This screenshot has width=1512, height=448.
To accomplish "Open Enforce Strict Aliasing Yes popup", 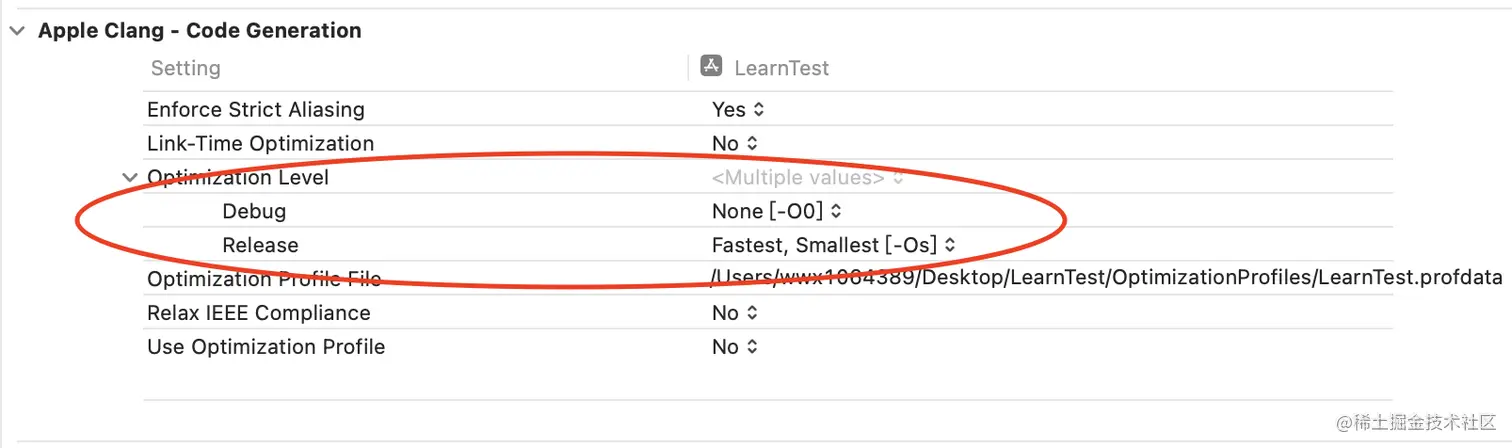I will coord(738,110).
